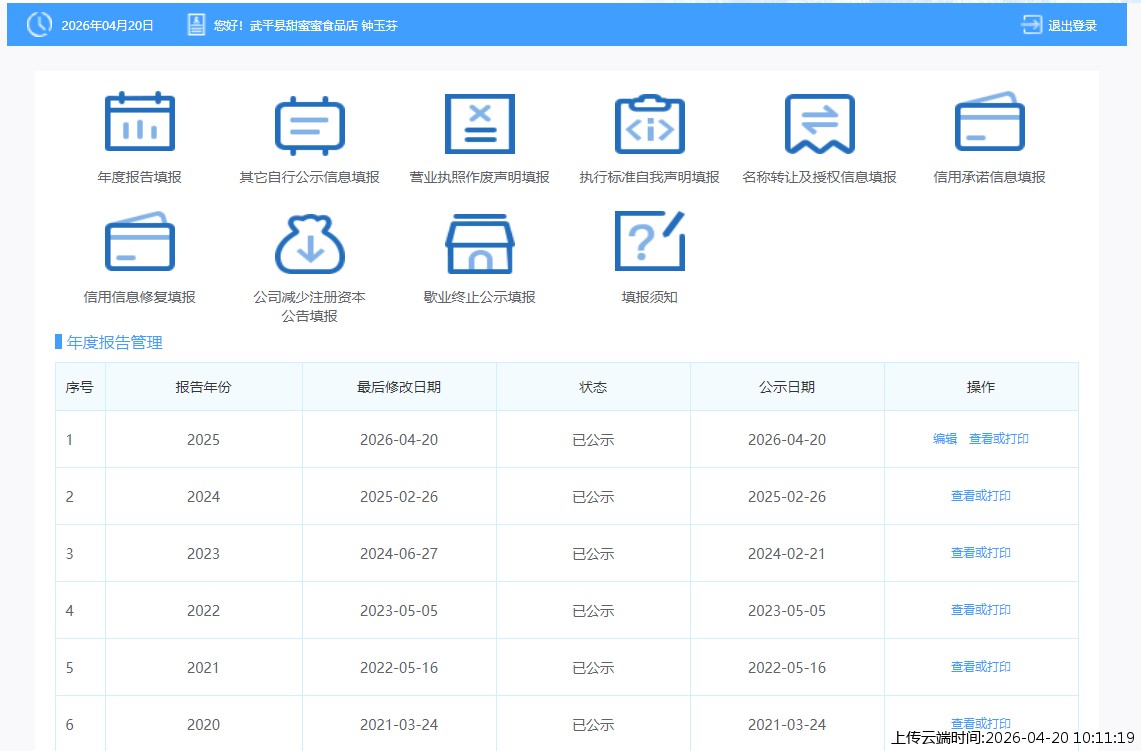Screen dimensions: 1141x751
Task: View or print the 2024 report
Action: 980,496
